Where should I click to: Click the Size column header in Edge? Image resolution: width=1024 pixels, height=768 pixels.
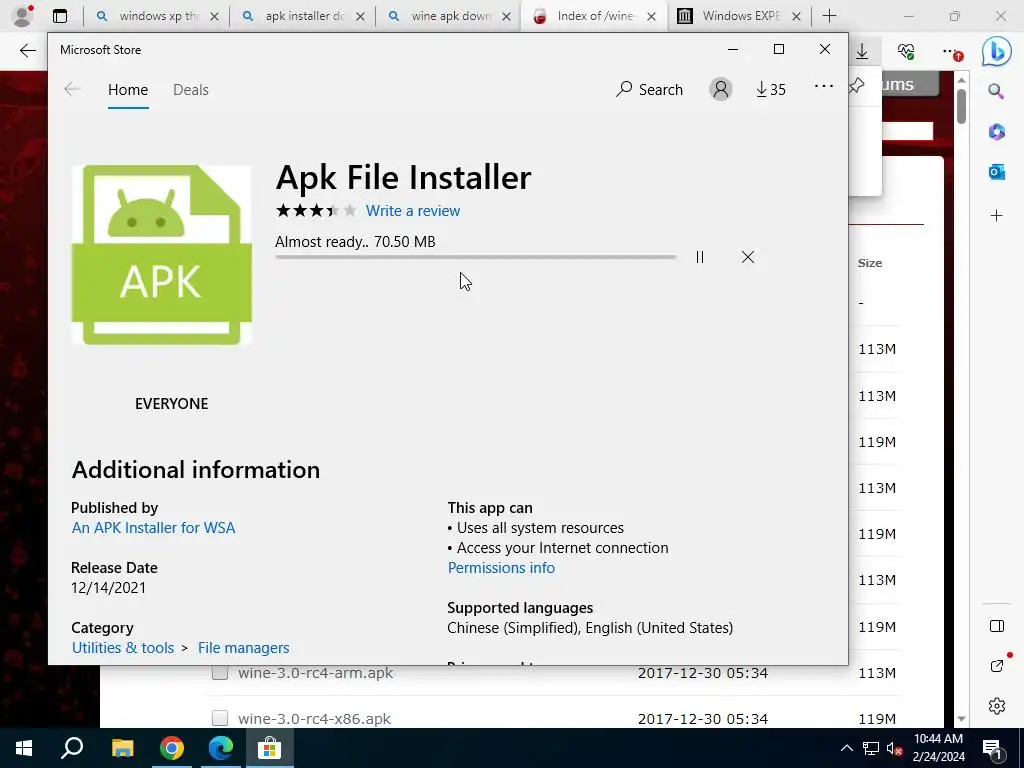[870, 263]
